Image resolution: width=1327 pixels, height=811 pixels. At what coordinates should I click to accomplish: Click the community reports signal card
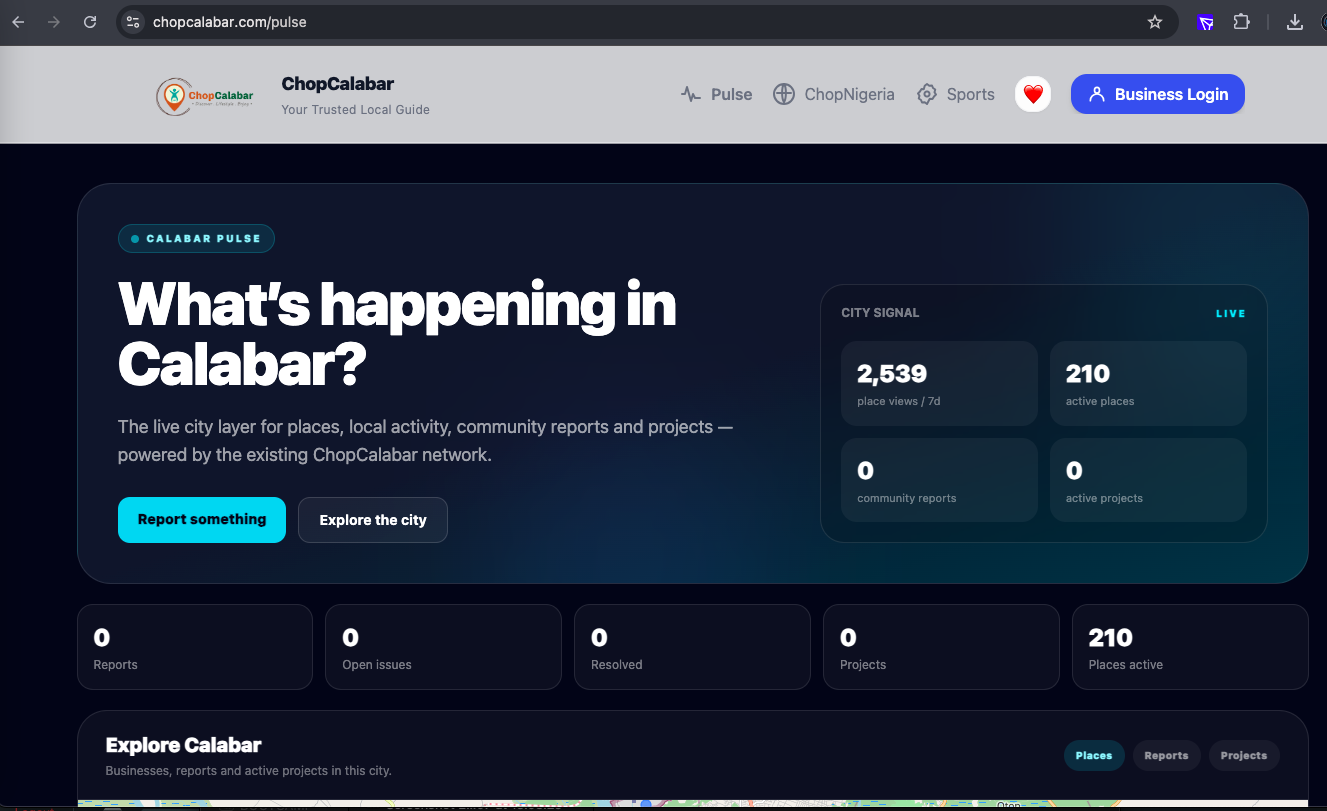click(x=939, y=480)
